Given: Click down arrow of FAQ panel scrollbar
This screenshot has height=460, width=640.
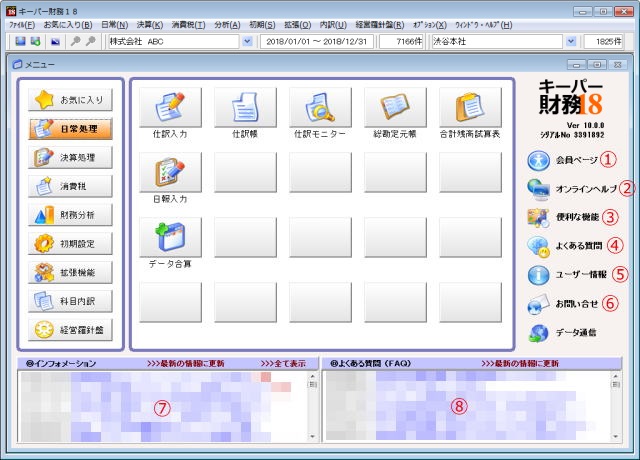Looking at the screenshot, I should 616,436.
